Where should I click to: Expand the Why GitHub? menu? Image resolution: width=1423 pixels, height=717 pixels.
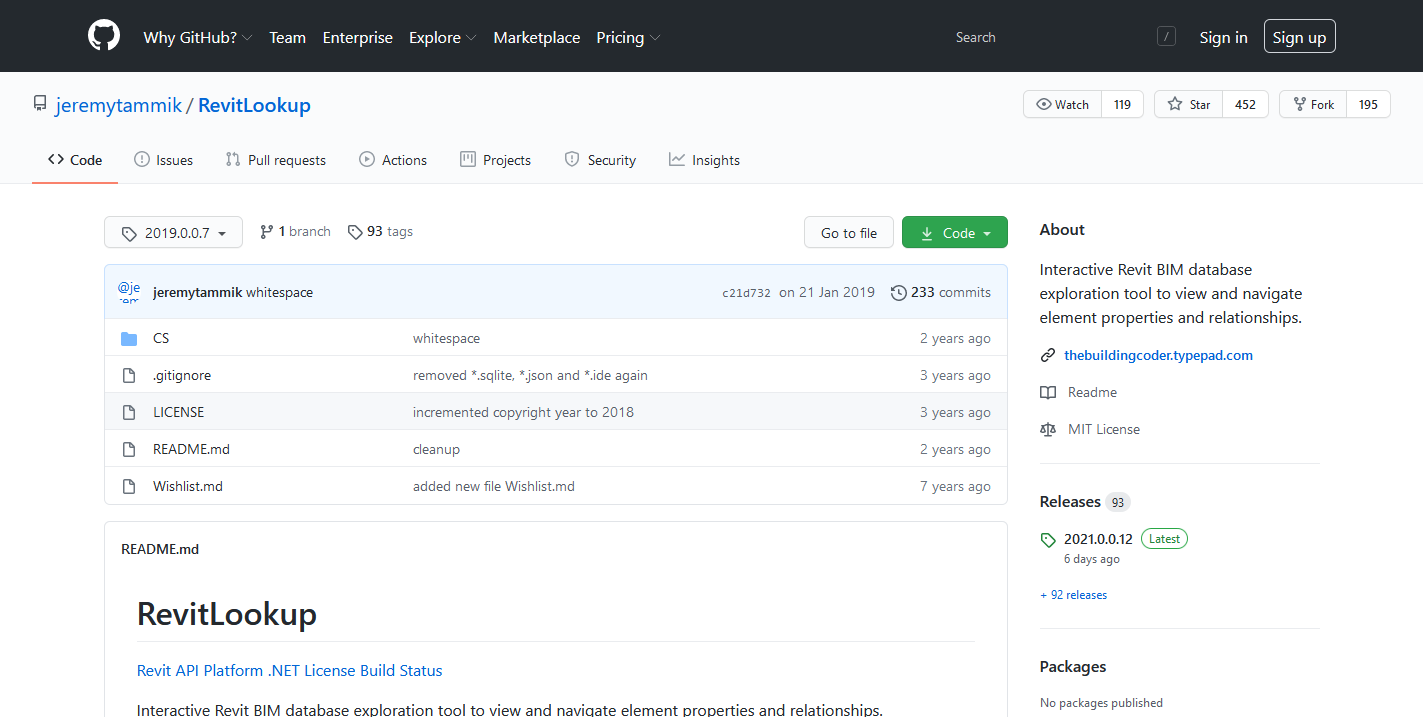pyautogui.click(x=197, y=38)
